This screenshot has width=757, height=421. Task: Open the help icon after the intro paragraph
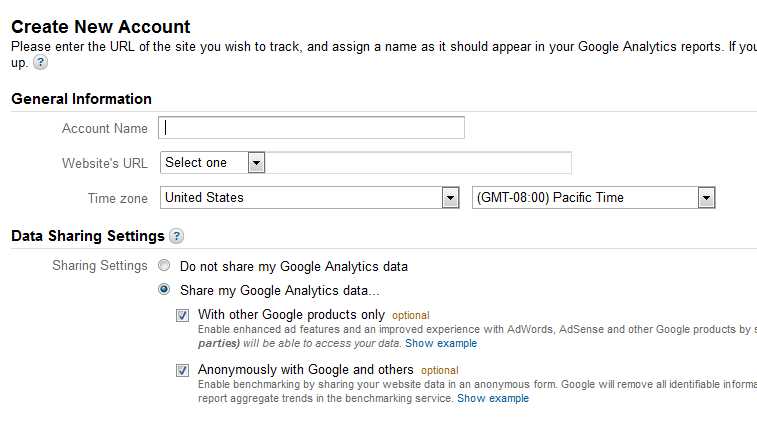41,62
